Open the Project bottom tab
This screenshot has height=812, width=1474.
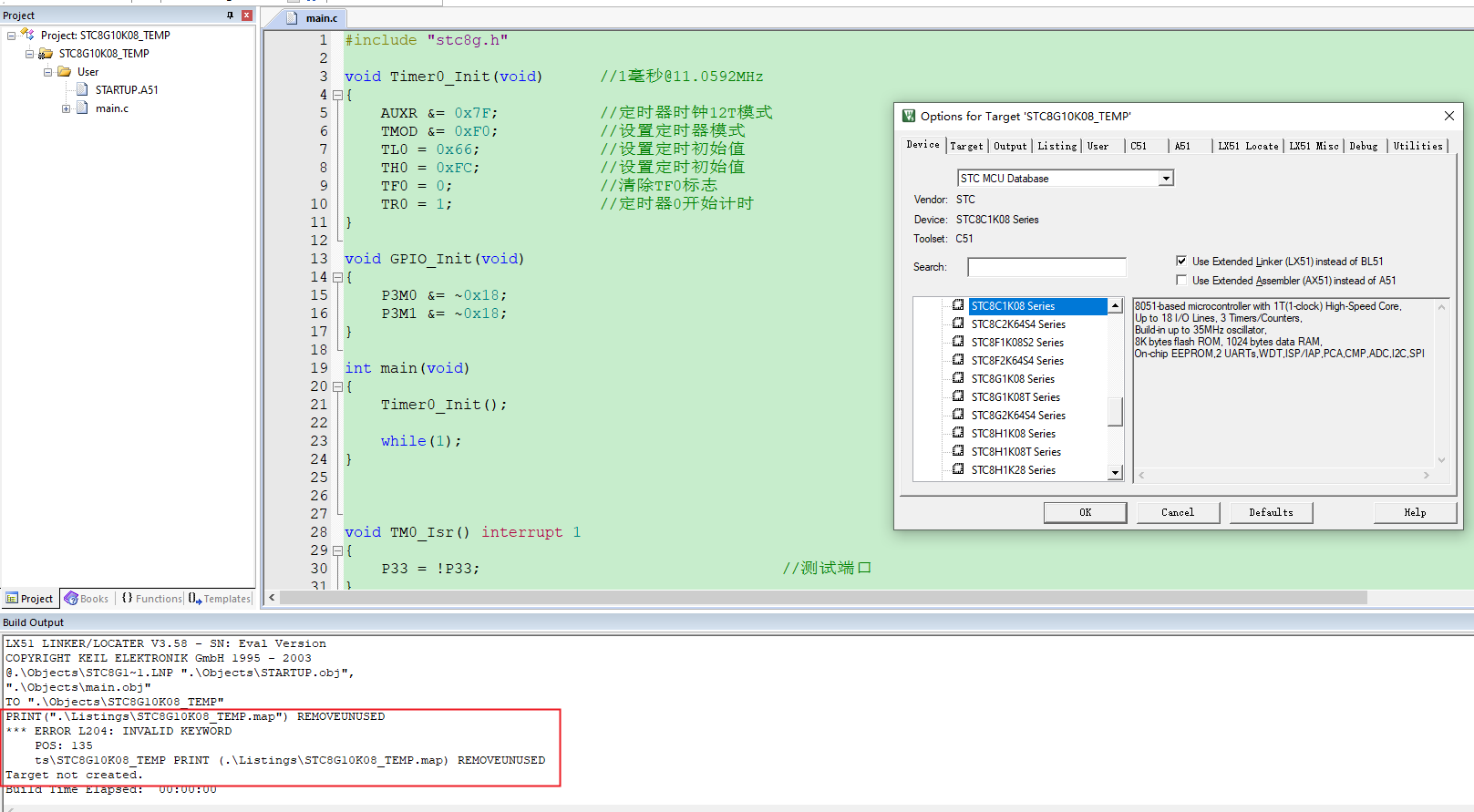(x=29, y=599)
